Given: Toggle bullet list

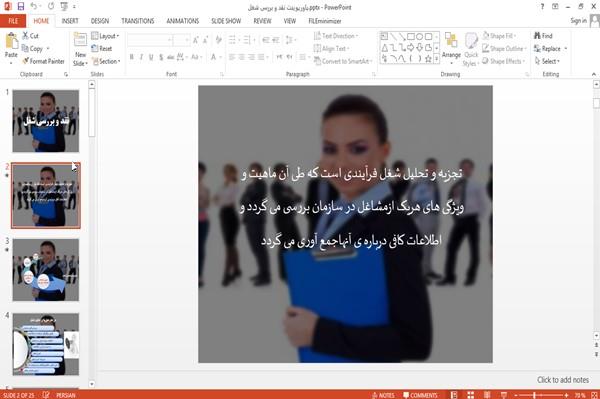Looking at the screenshot, I should pyautogui.click(x=233, y=40).
